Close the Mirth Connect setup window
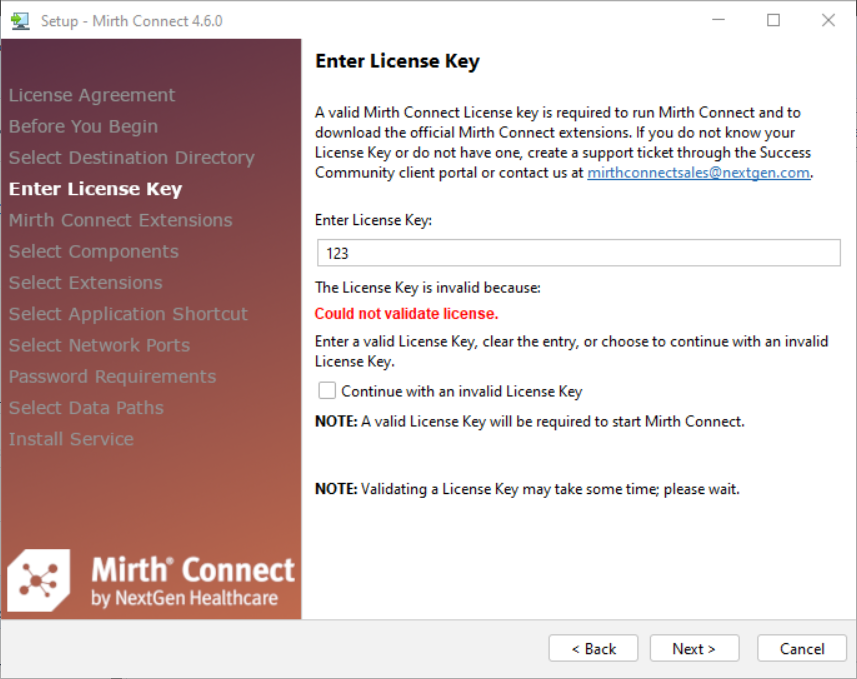The height and width of the screenshot is (679, 857). (828, 20)
